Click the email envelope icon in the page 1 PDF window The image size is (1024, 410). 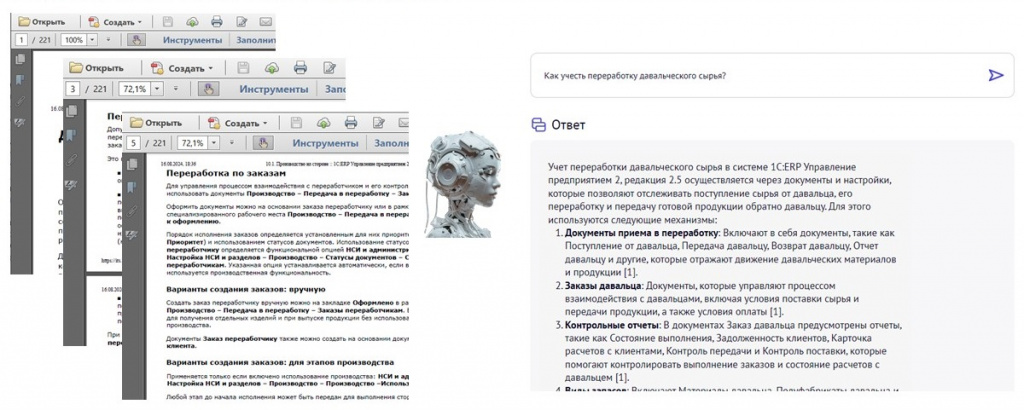pos(265,22)
